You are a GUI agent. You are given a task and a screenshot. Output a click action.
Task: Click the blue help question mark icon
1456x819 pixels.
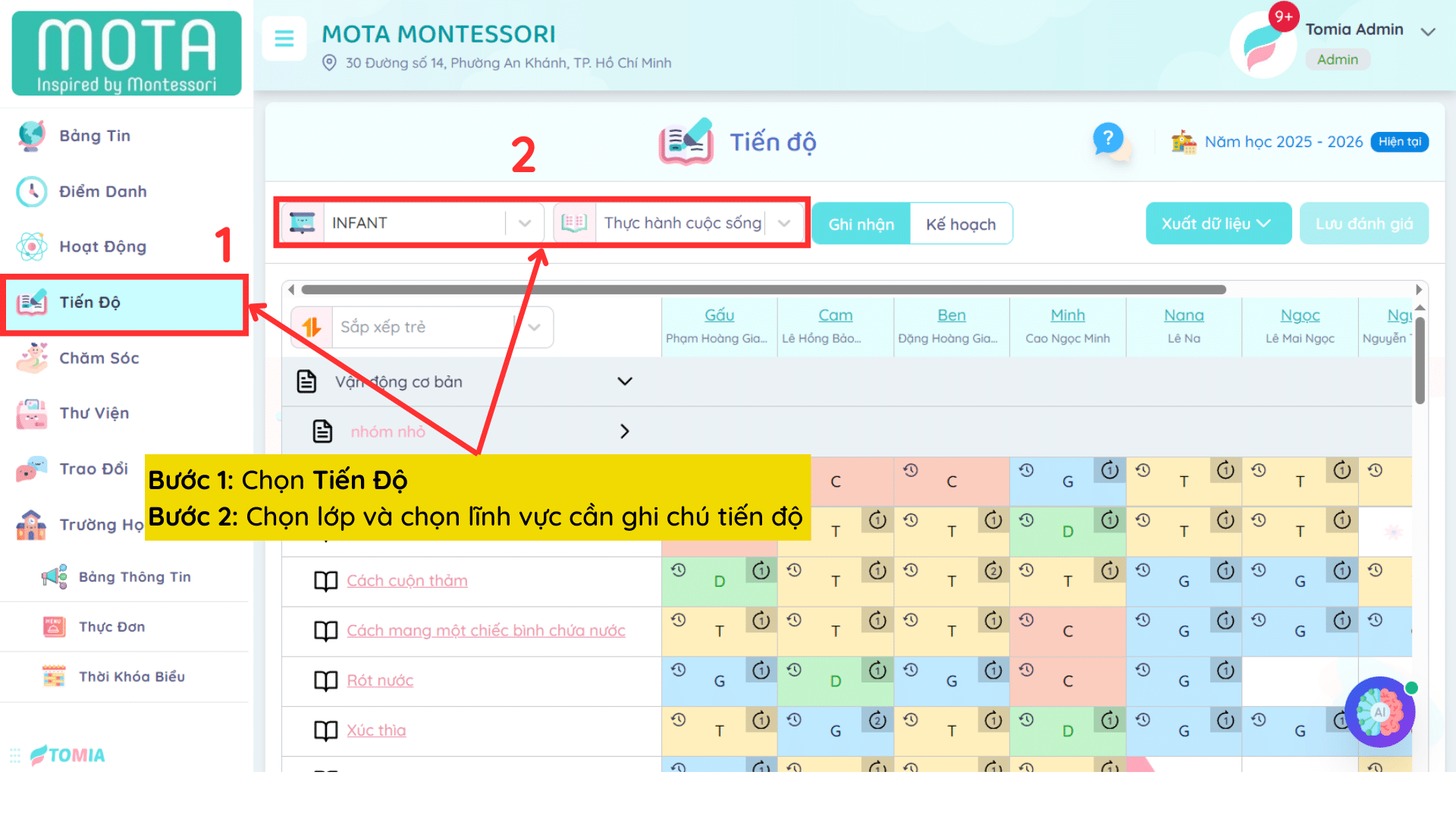tap(1108, 139)
